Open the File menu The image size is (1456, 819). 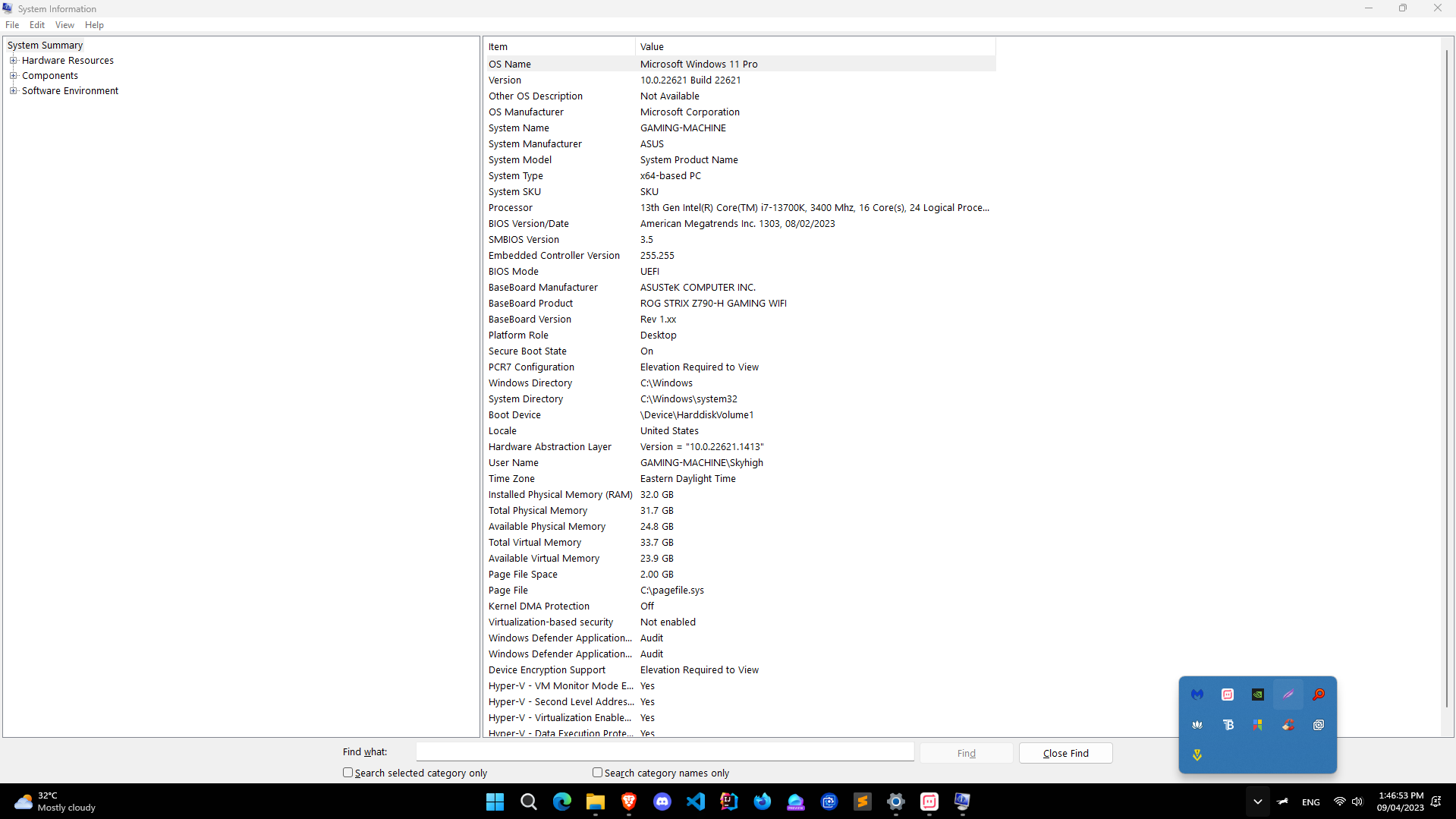click(x=12, y=25)
